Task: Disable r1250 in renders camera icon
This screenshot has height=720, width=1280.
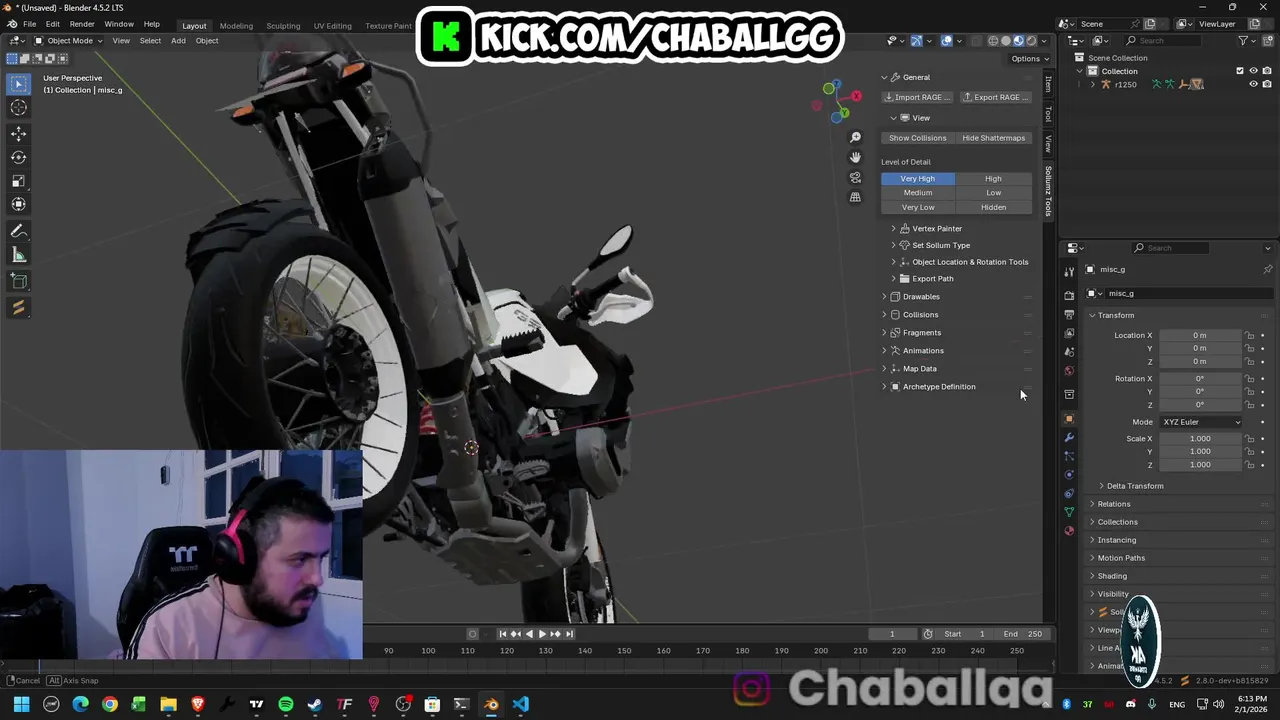Action: pyautogui.click(x=1266, y=84)
